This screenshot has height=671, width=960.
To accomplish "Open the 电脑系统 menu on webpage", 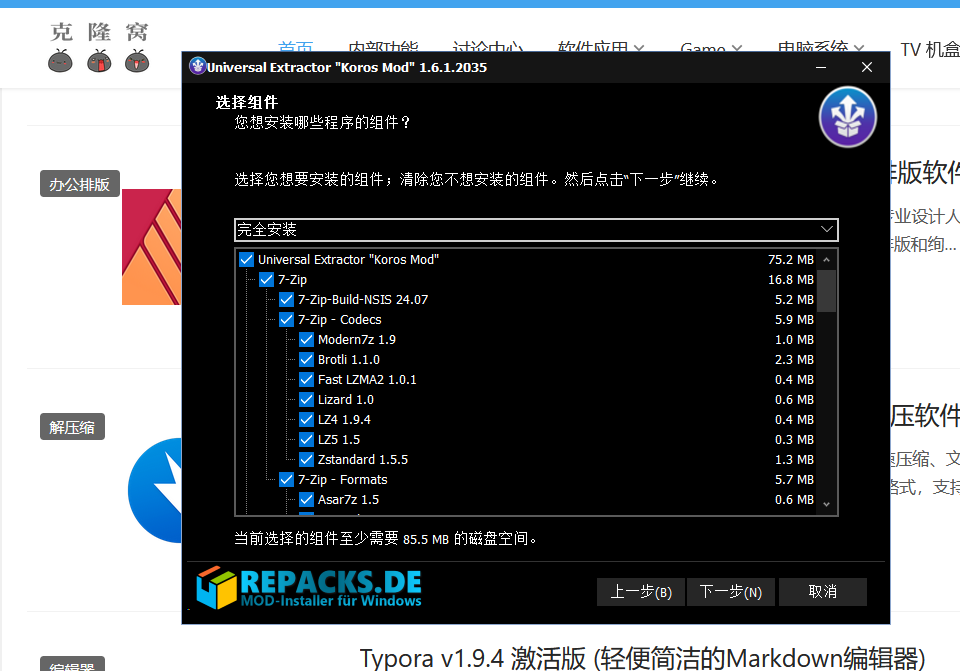I will pyautogui.click(x=820, y=47).
